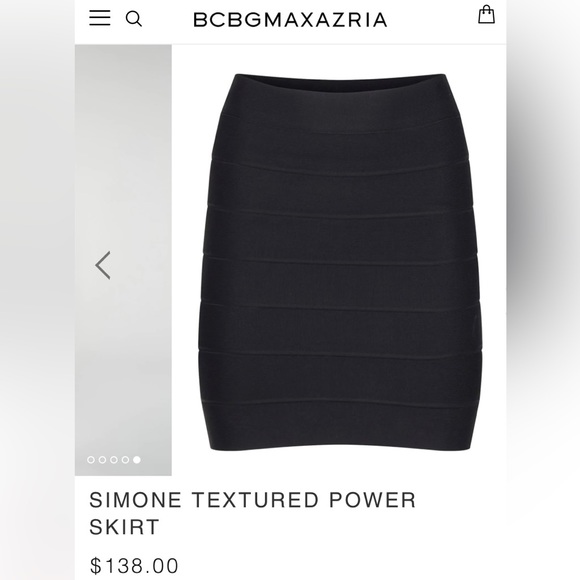Open the Simone Textured Power Skirt title
The height and width of the screenshot is (580, 580).
click(253, 513)
